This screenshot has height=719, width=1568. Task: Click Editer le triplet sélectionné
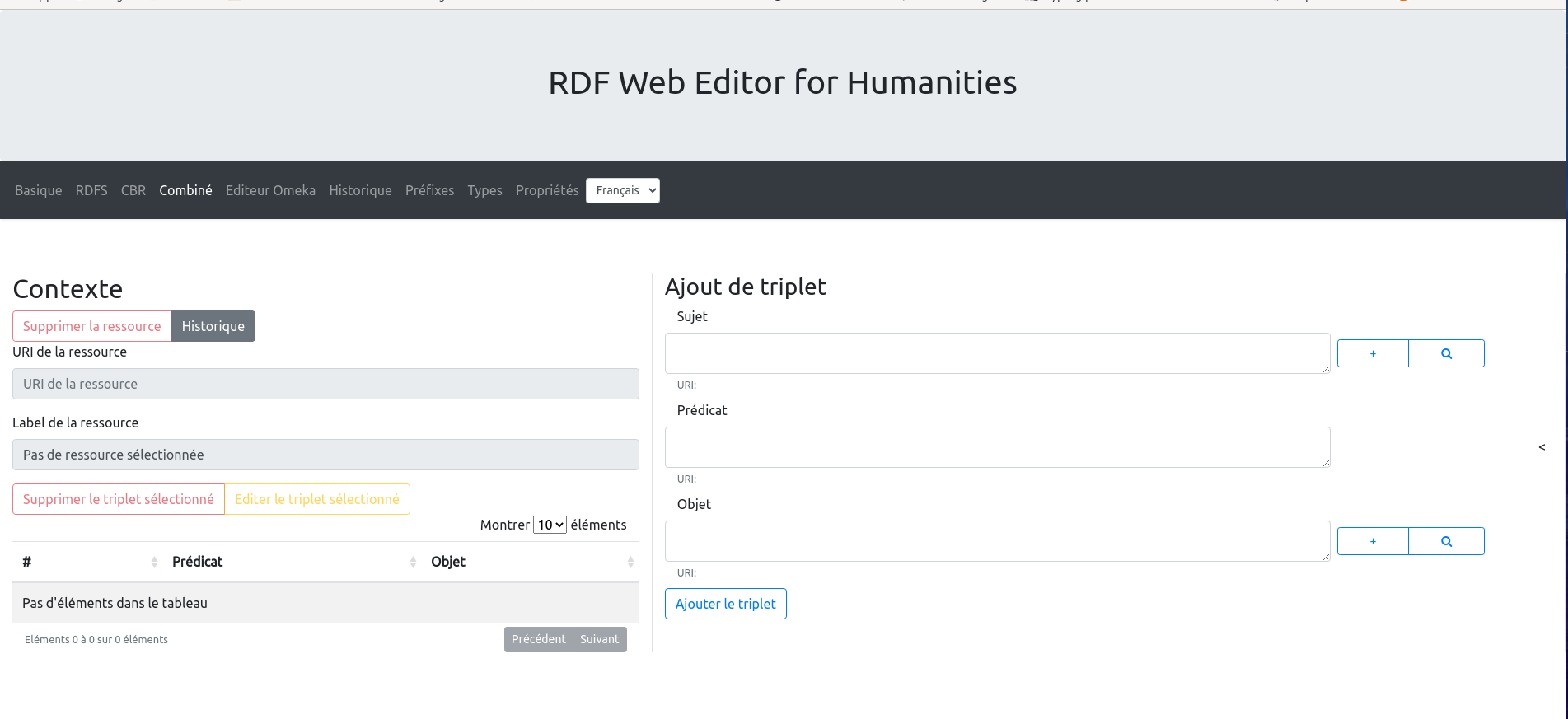317,499
